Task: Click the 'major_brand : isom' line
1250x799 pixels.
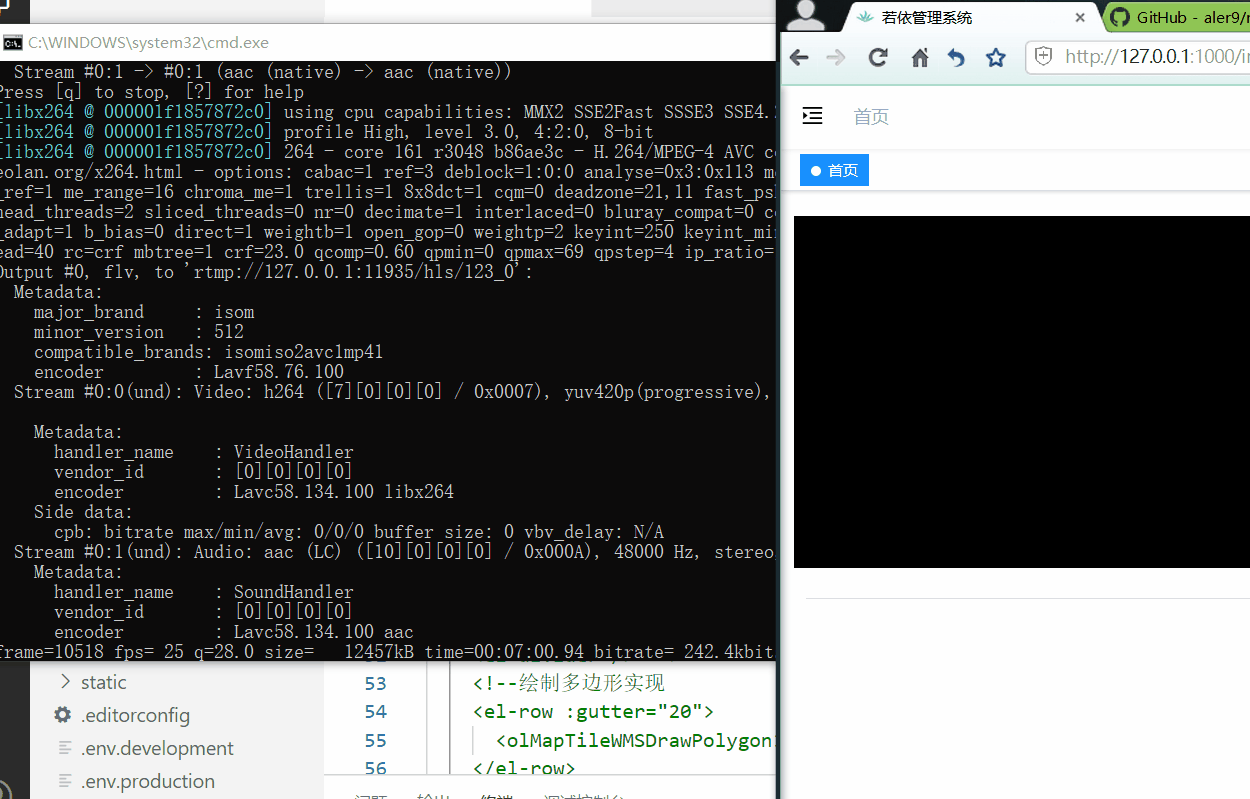Action: (x=144, y=312)
